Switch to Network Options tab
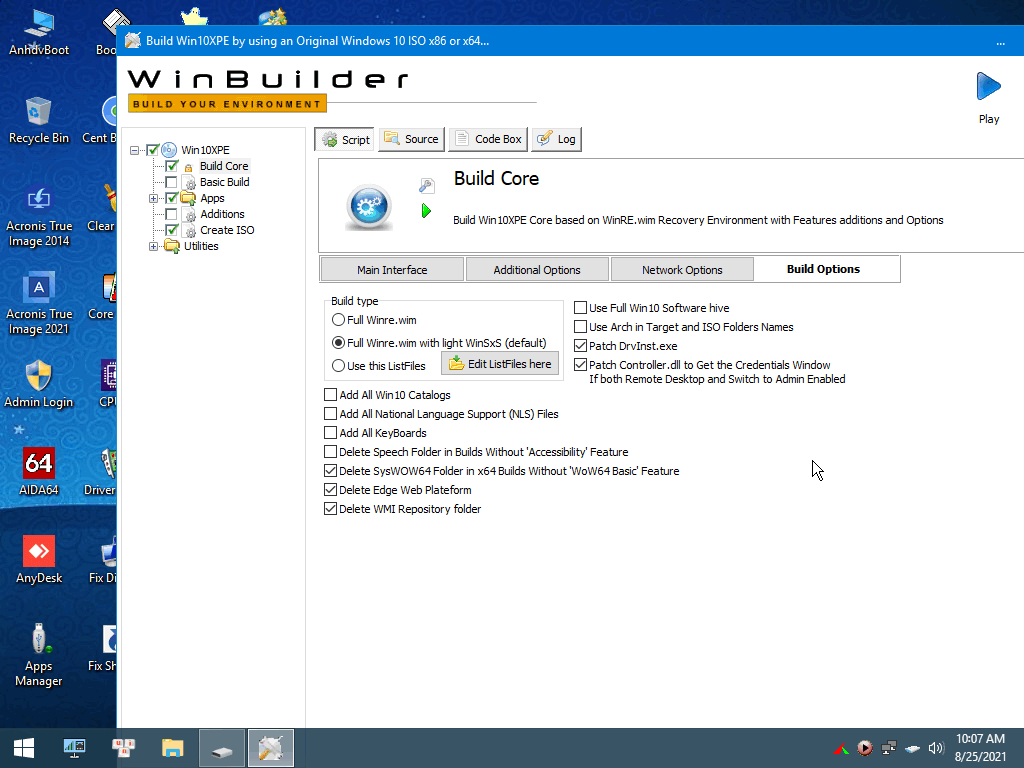This screenshot has height=768, width=1024. pyautogui.click(x=682, y=270)
